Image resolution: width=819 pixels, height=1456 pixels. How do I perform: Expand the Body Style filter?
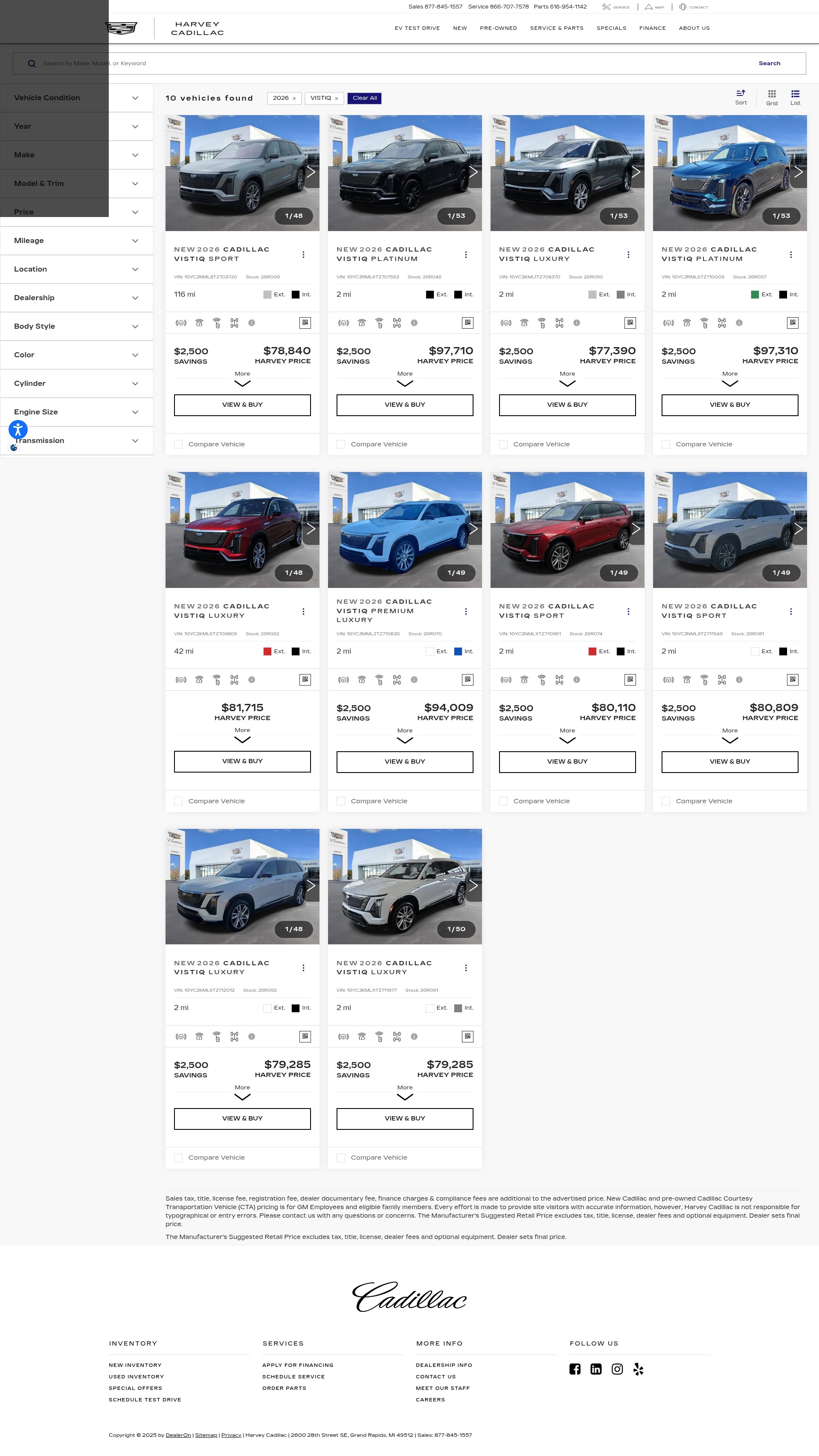[76, 326]
